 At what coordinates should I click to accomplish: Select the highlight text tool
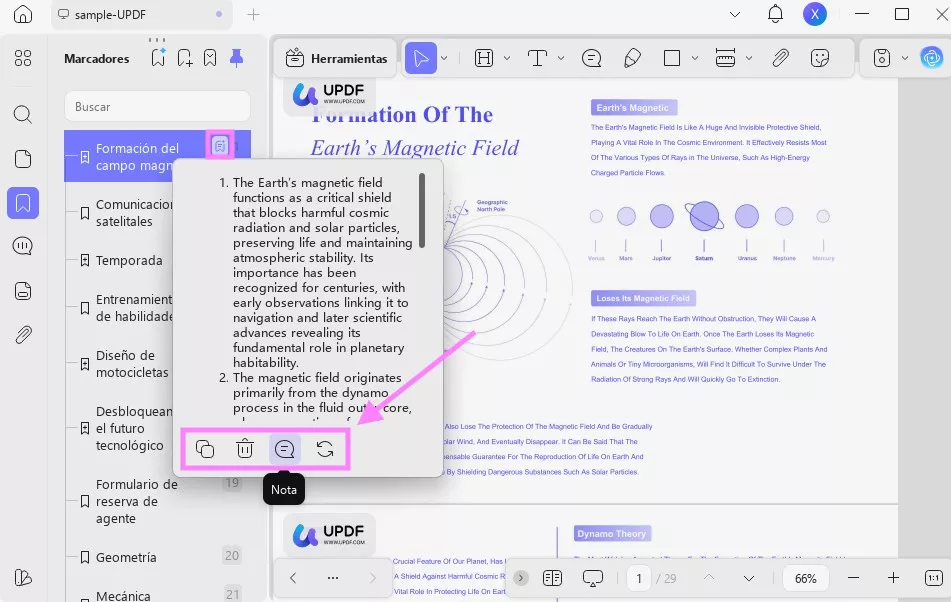click(484, 58)
